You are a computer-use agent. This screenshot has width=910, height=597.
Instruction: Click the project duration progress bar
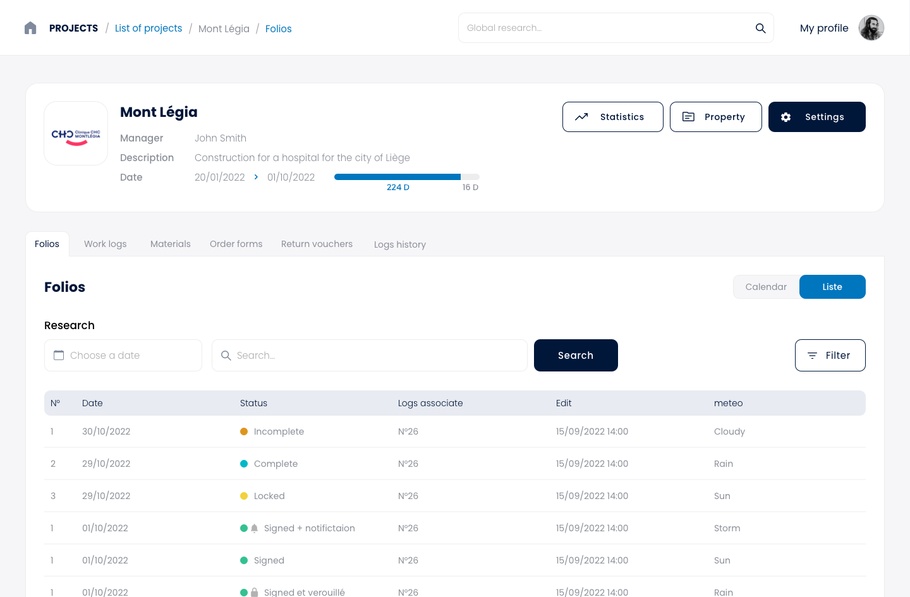tap(406, 177)
